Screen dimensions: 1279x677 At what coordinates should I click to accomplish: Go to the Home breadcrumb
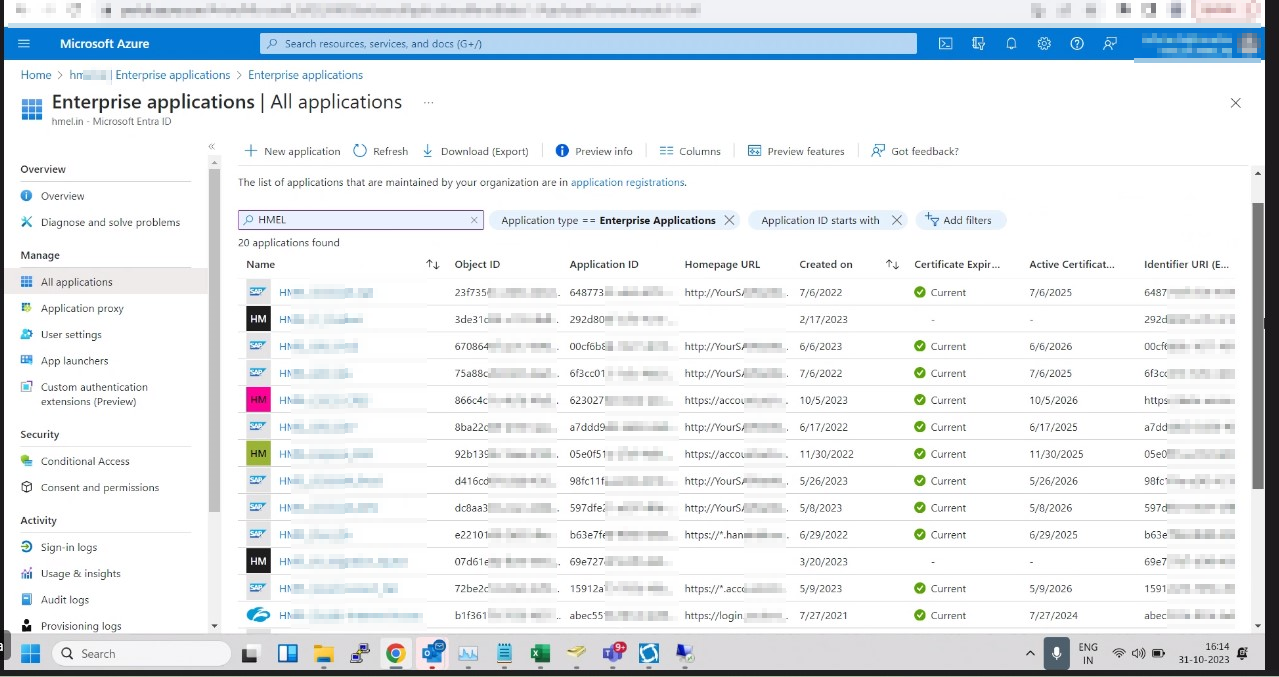pos(36,75)
